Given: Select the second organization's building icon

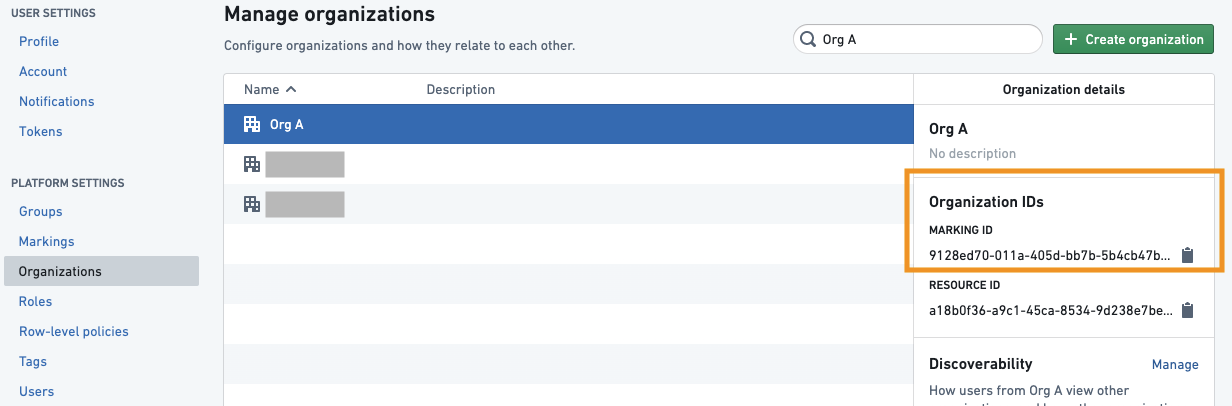Looking at the screenshot, I should click(252, 164).
